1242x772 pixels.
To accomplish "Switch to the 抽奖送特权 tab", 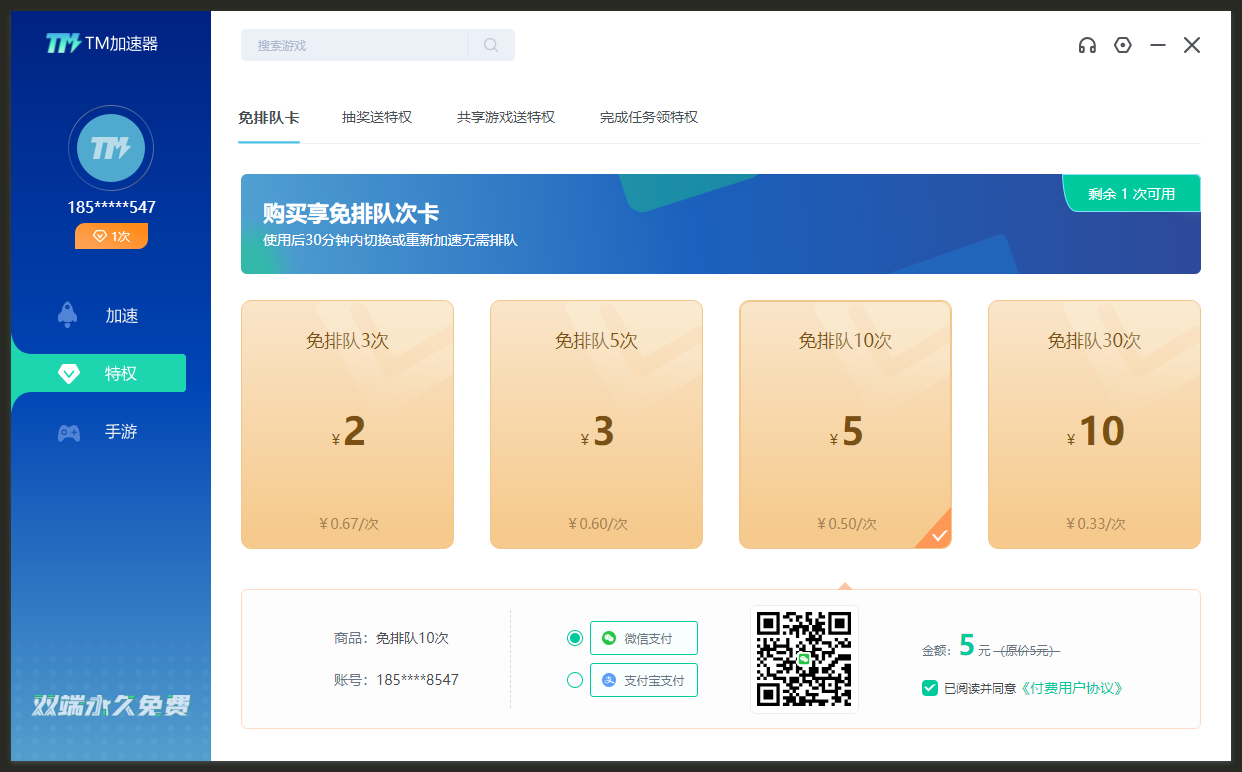I will click(x=377, y=117).
